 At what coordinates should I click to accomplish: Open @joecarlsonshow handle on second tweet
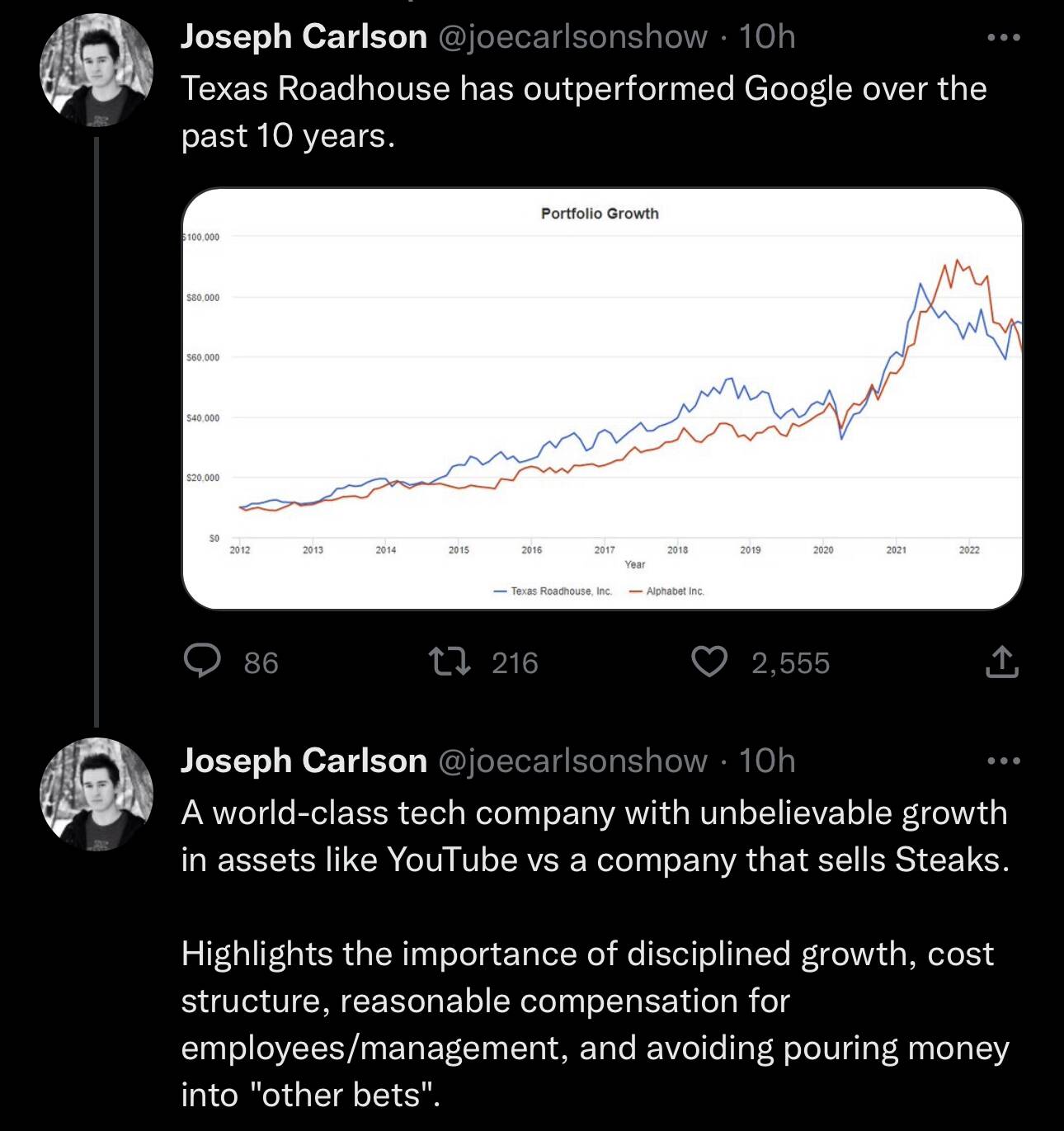pyautogui.click(x=572, y=761)
